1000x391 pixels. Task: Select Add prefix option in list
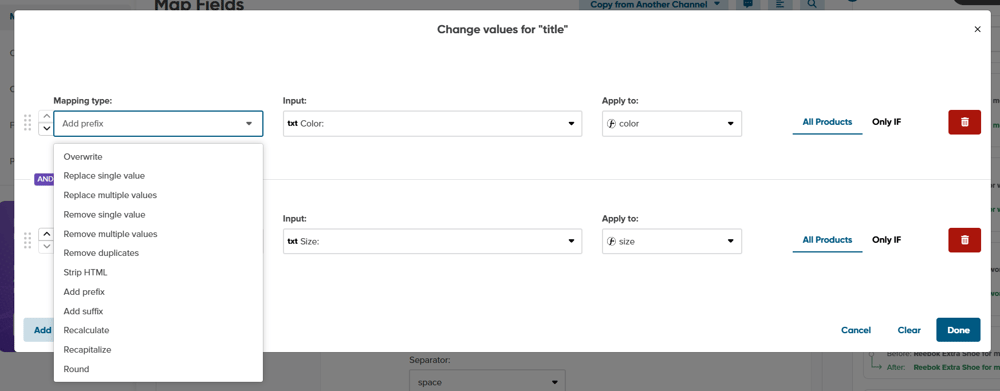pyautogui.click(x=158, y=291)
